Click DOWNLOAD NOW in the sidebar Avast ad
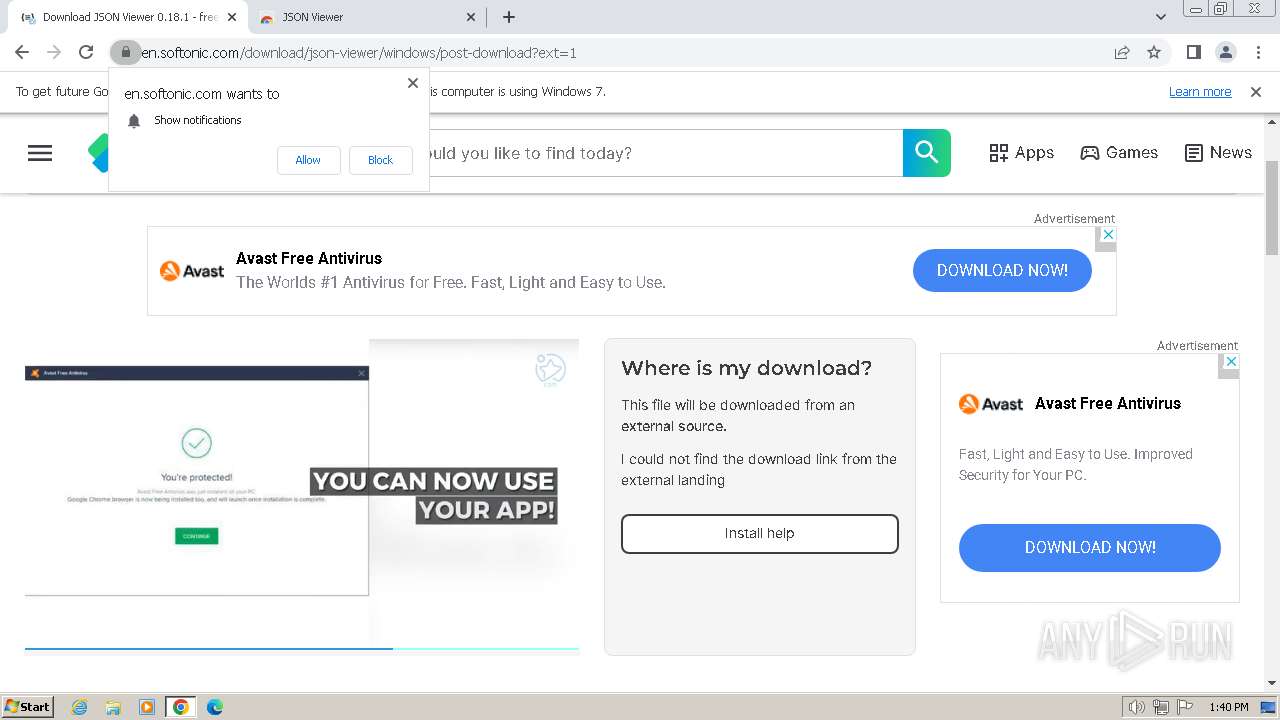Screen dimensions: 1280x720 [x=1090, y=547]
